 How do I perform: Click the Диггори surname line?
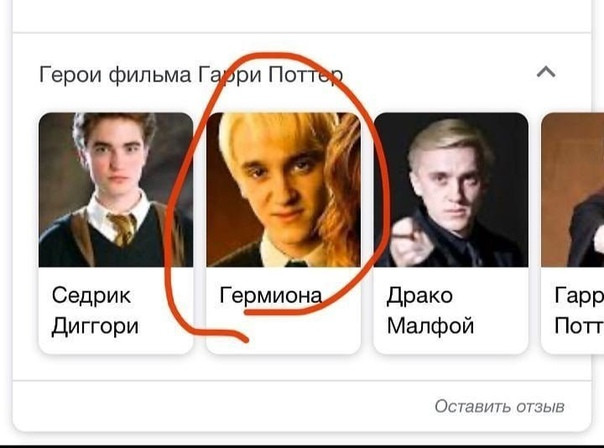pyautogui.click(x=95, y=326)
